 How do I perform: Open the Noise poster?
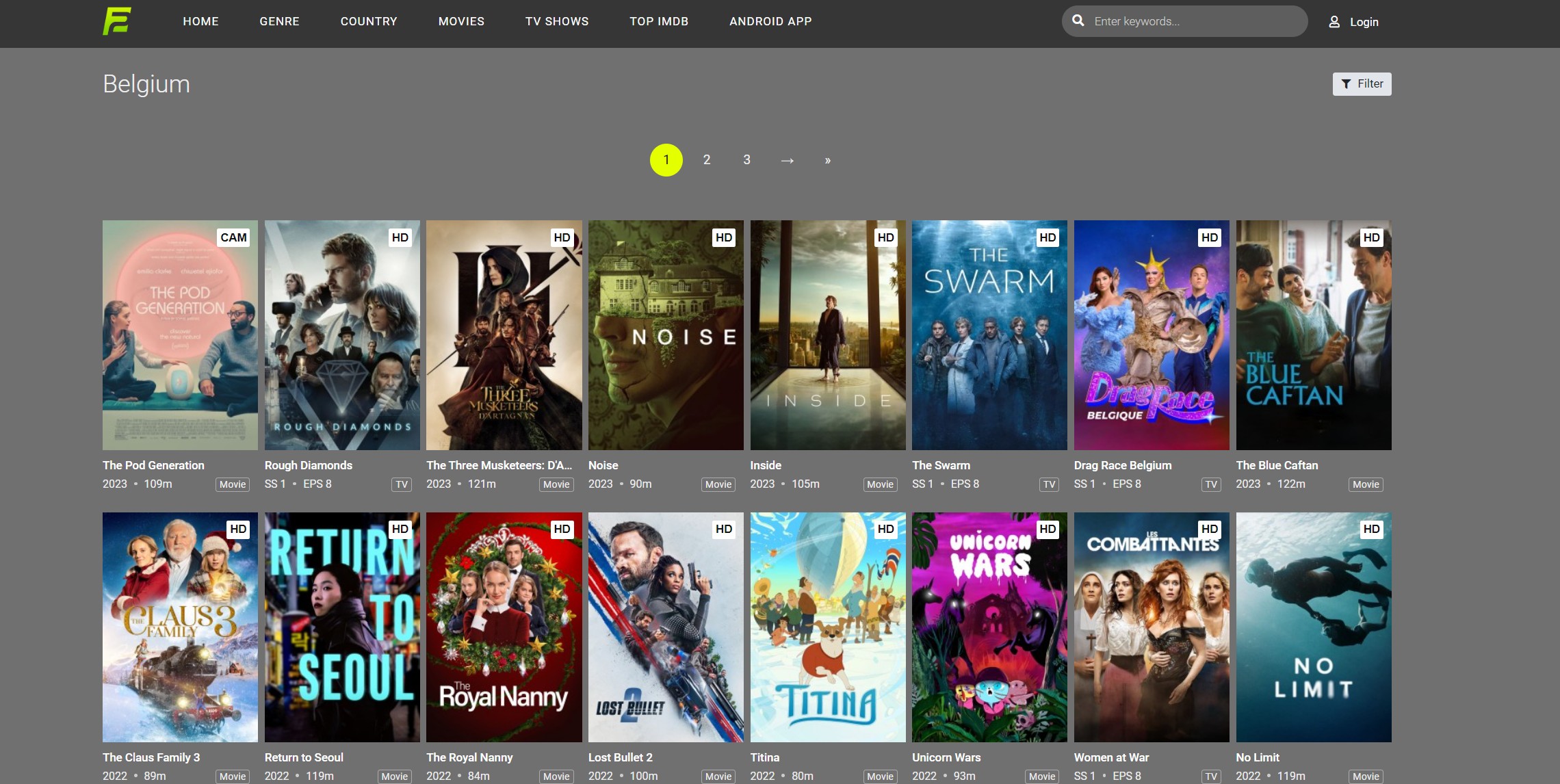[x=666, y=335]
